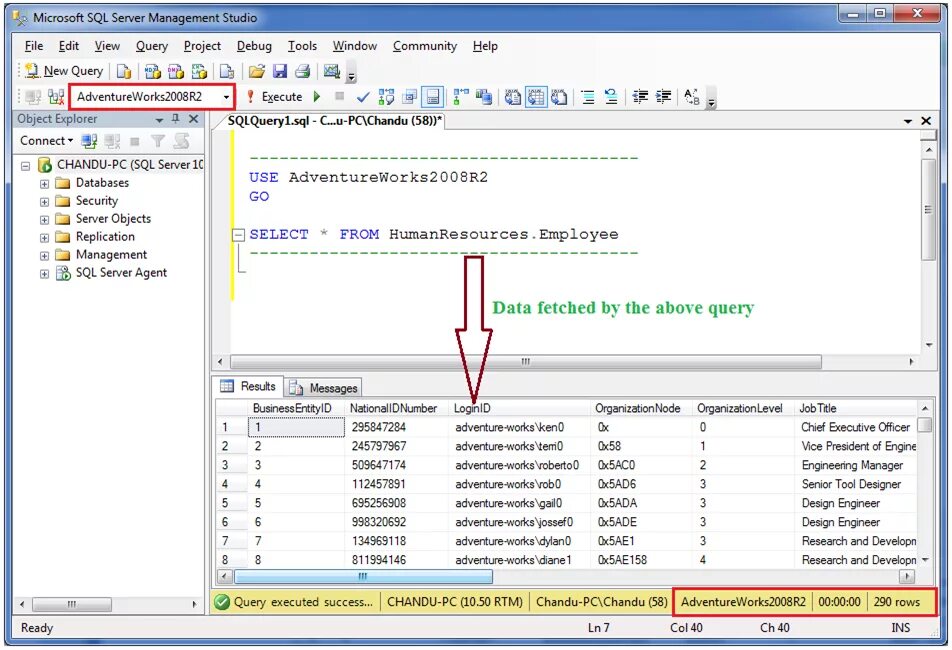Image resolution: width=952 pixels, height=650 pixels.
Task: Open Object Explorer window position dropdown
Action: 159,120
